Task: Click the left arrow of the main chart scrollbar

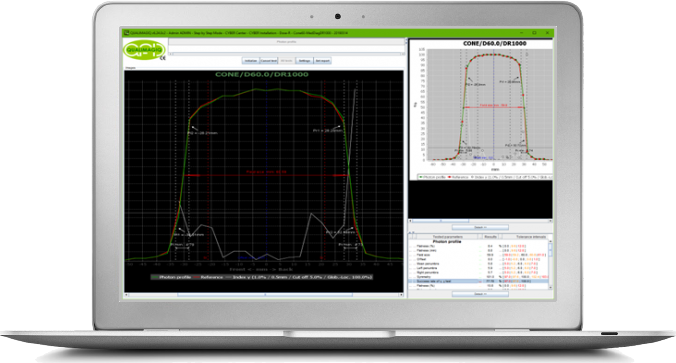Action: coord(127,295)
